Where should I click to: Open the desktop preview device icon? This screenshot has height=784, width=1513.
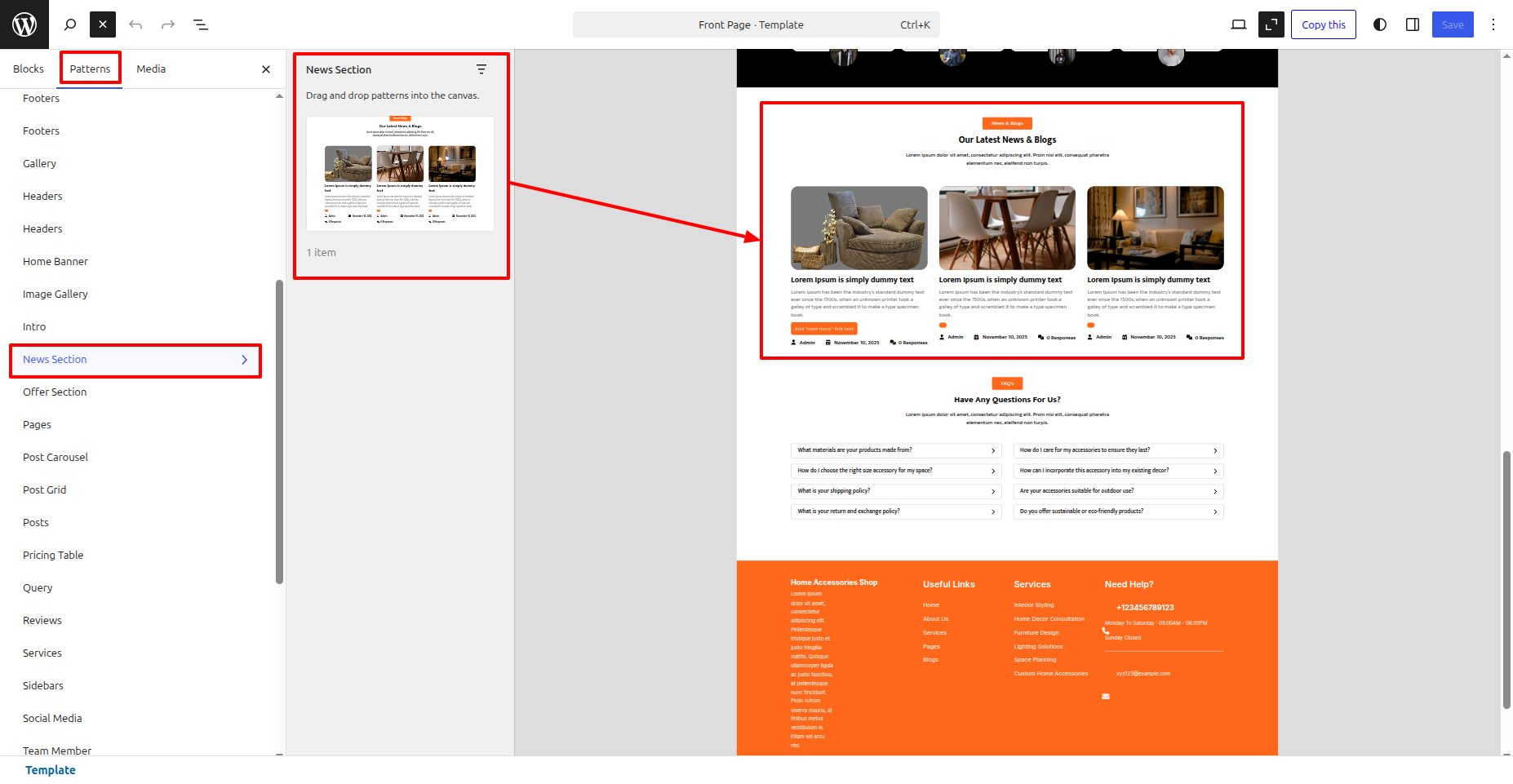tap(1238, 24)
